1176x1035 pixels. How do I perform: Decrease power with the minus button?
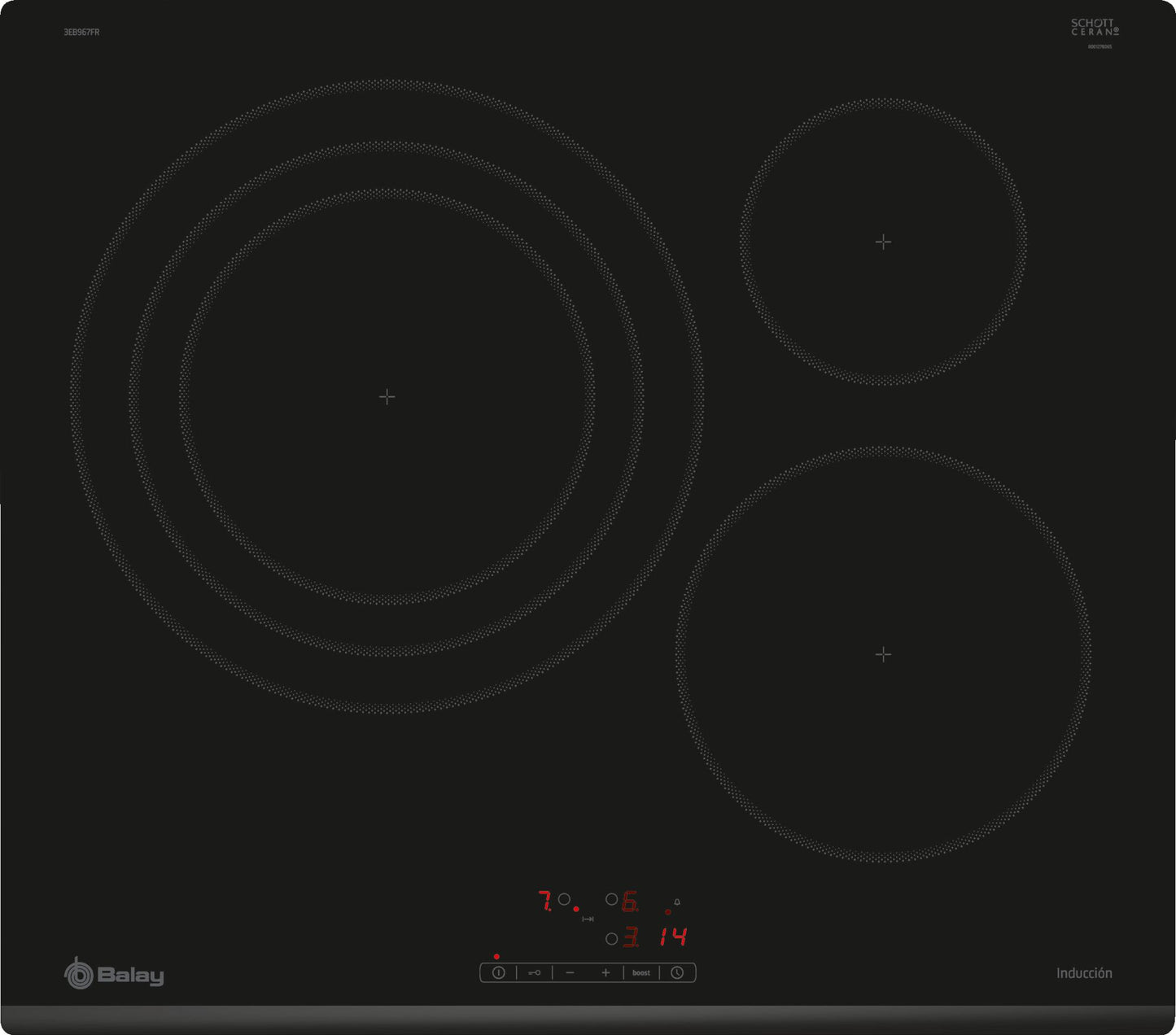tap(570, 973)
